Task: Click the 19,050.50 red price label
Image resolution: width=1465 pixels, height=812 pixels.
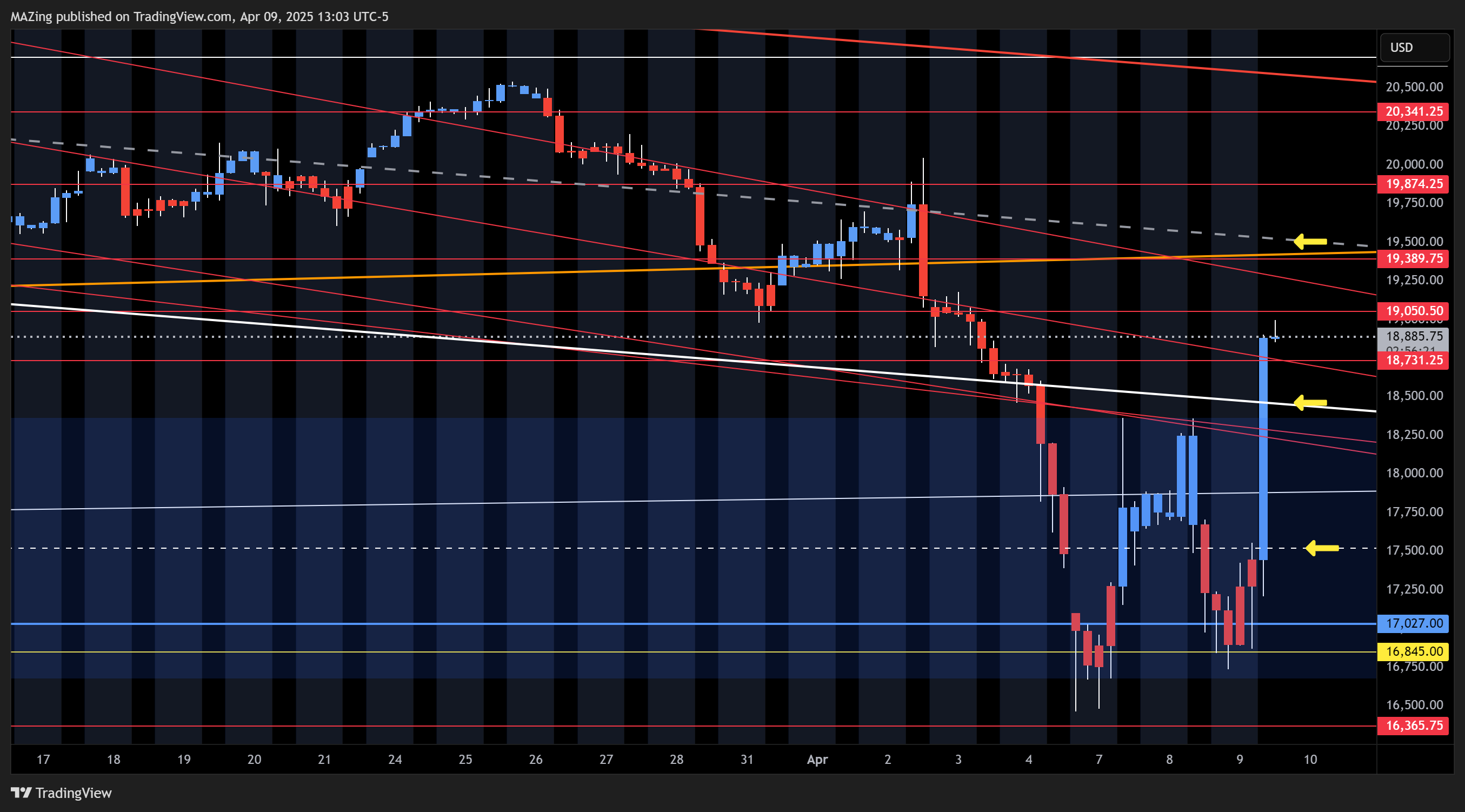Action: [1413, 311]
